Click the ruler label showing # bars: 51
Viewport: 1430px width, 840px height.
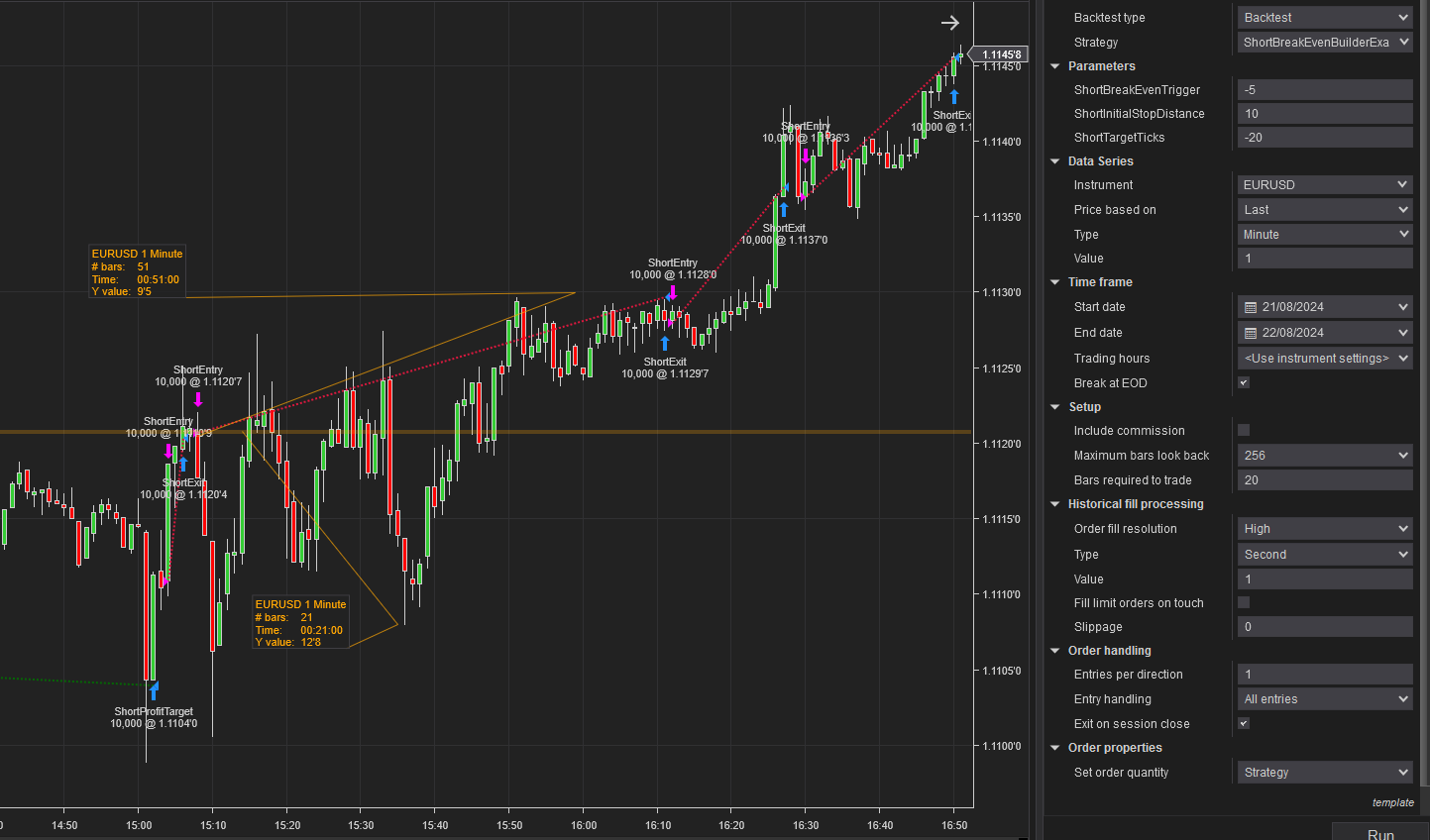pos(137,272)
